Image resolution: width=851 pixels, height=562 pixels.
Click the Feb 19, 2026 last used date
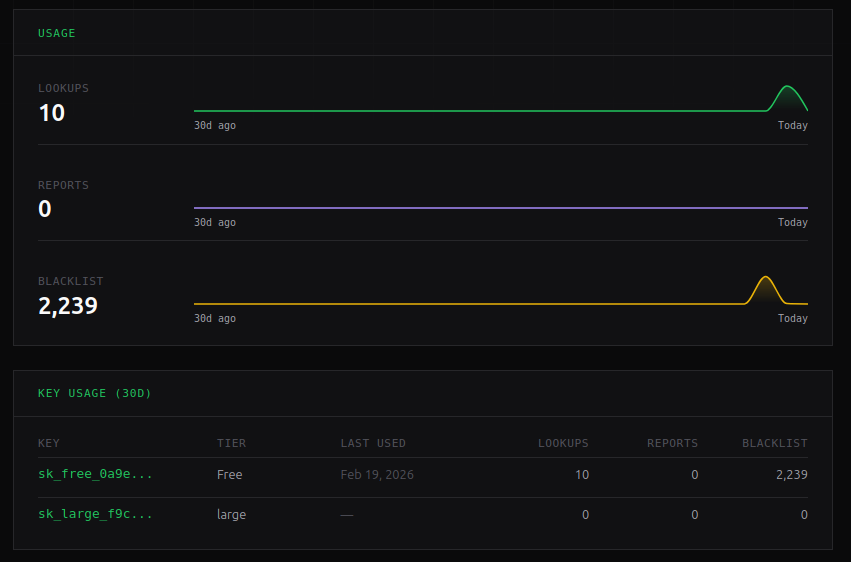tap(377, 475)
